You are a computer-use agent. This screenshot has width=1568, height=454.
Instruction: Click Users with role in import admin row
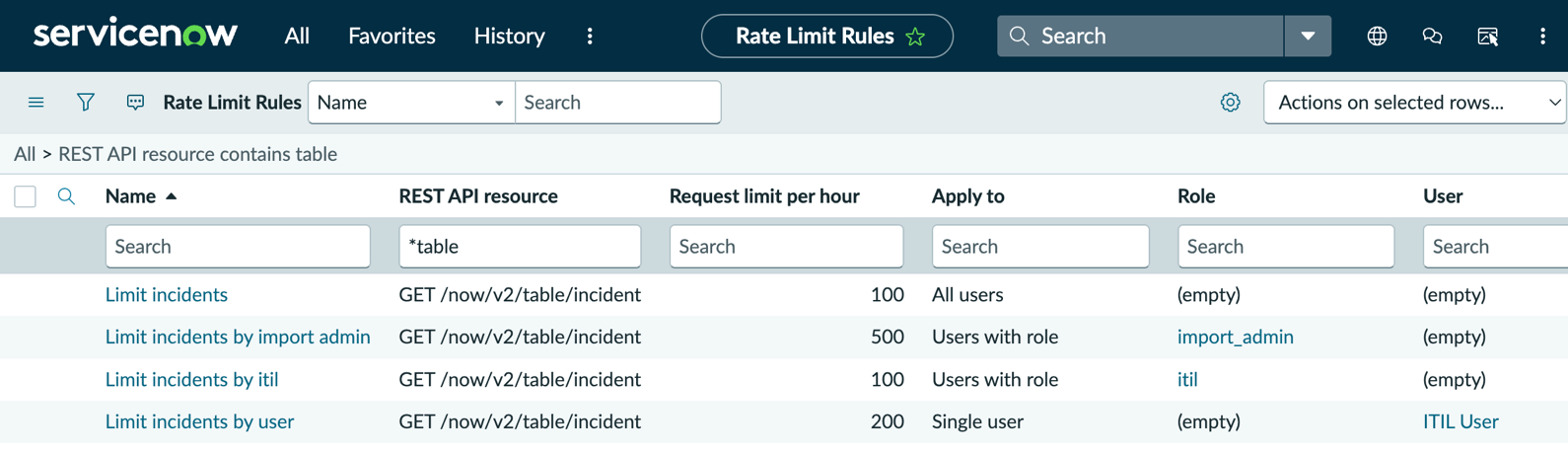coord(995,338)
